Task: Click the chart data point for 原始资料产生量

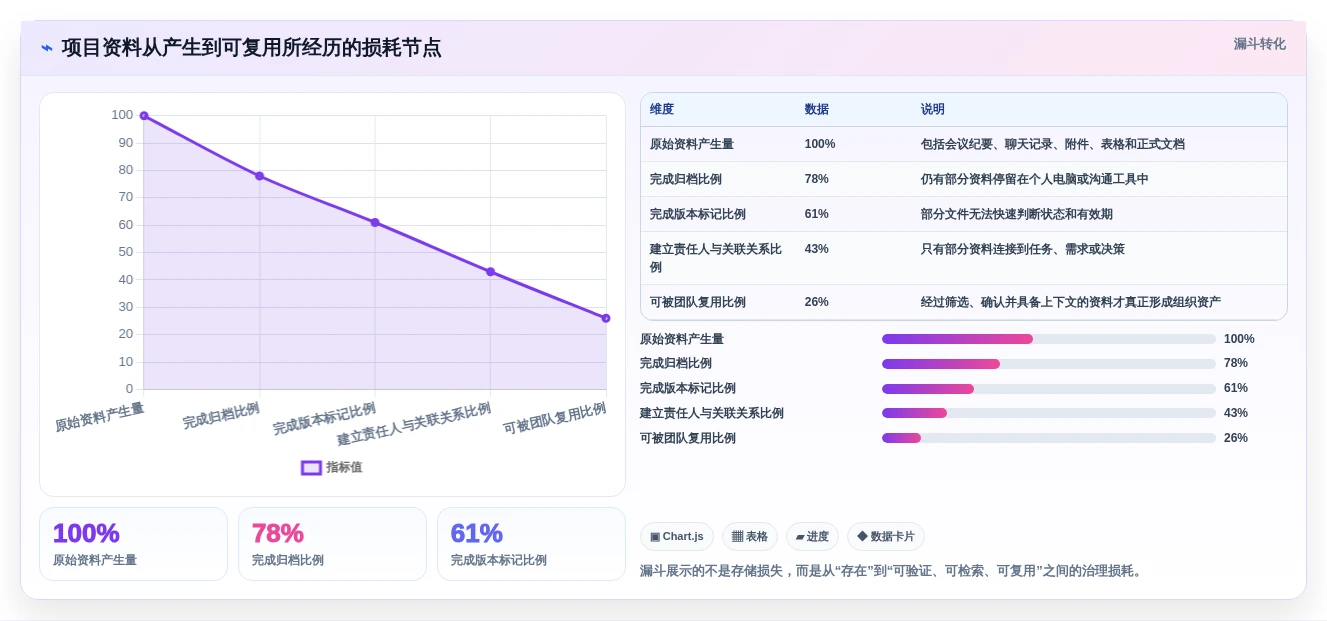Action: (144, 116)
